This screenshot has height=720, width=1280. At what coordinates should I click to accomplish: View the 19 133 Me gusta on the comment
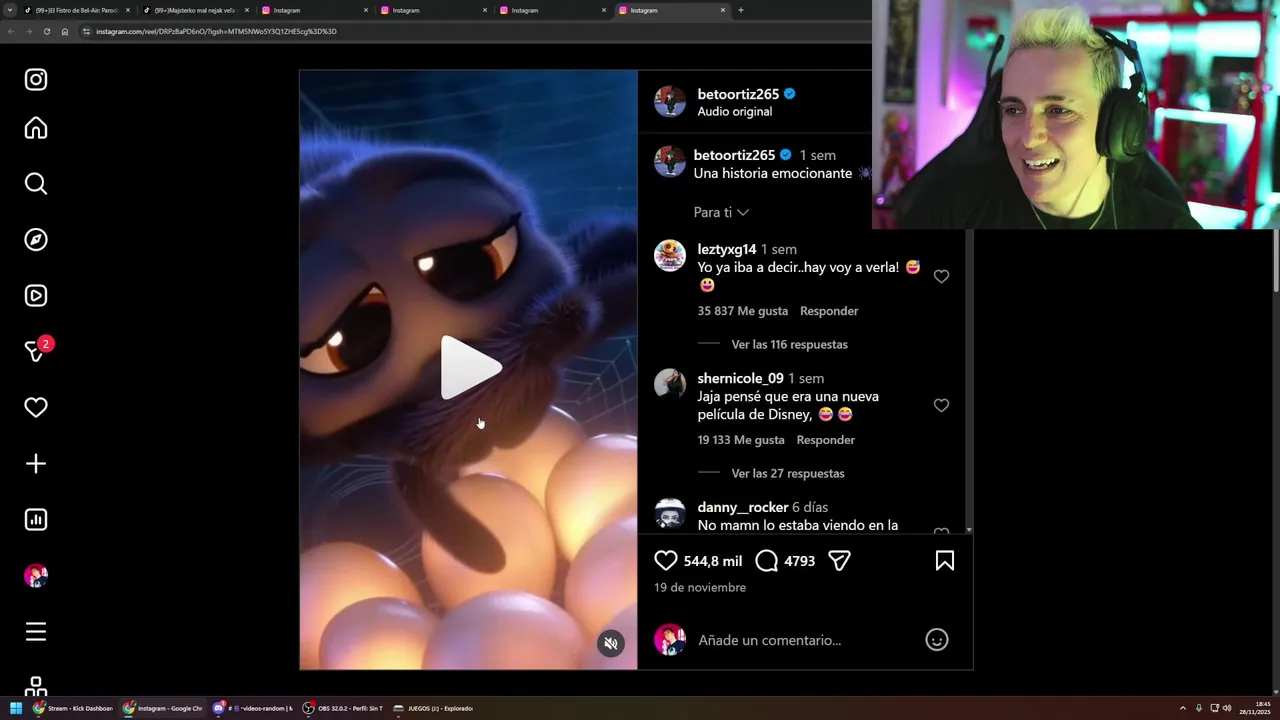740,440
